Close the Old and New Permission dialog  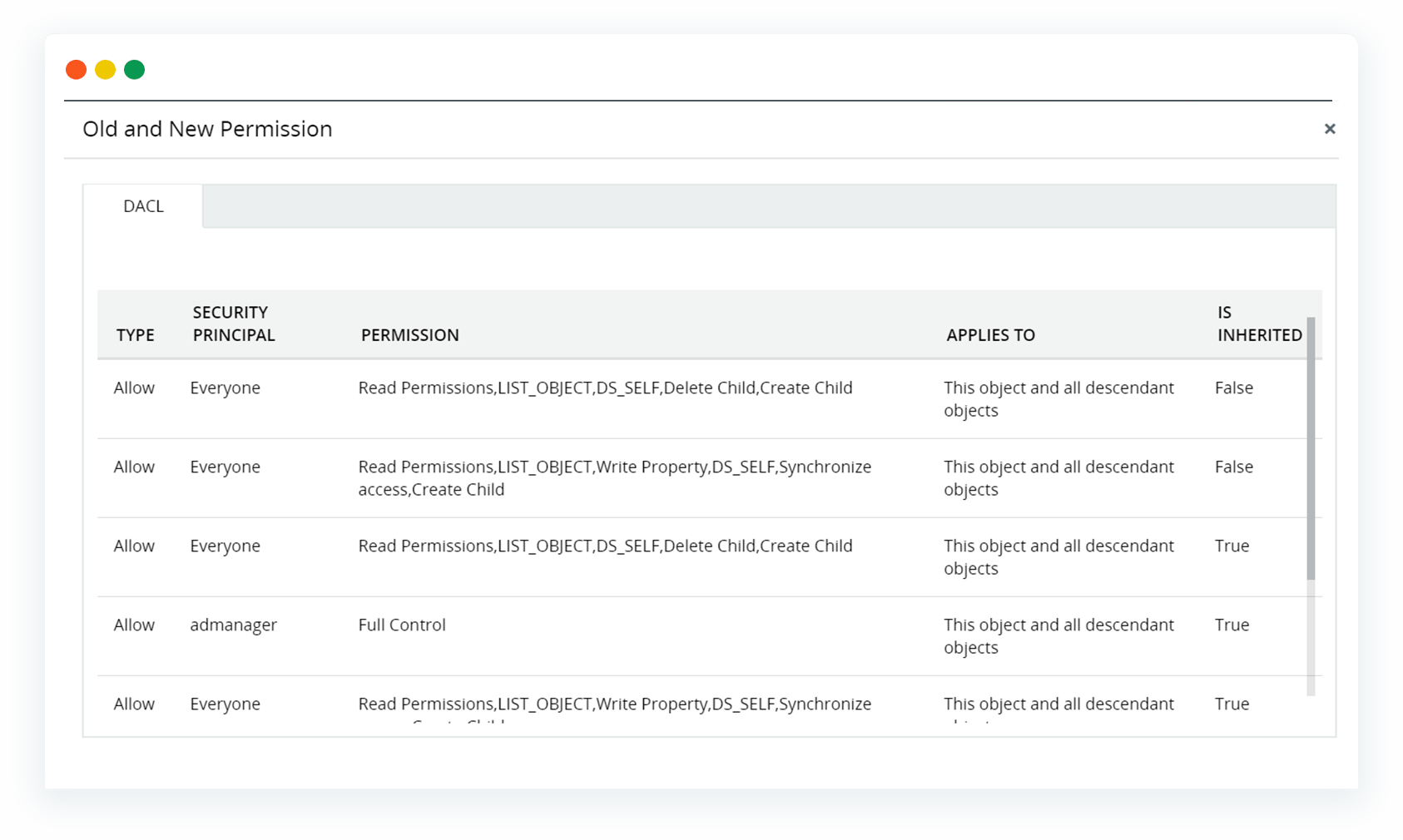click(1329, 129)
